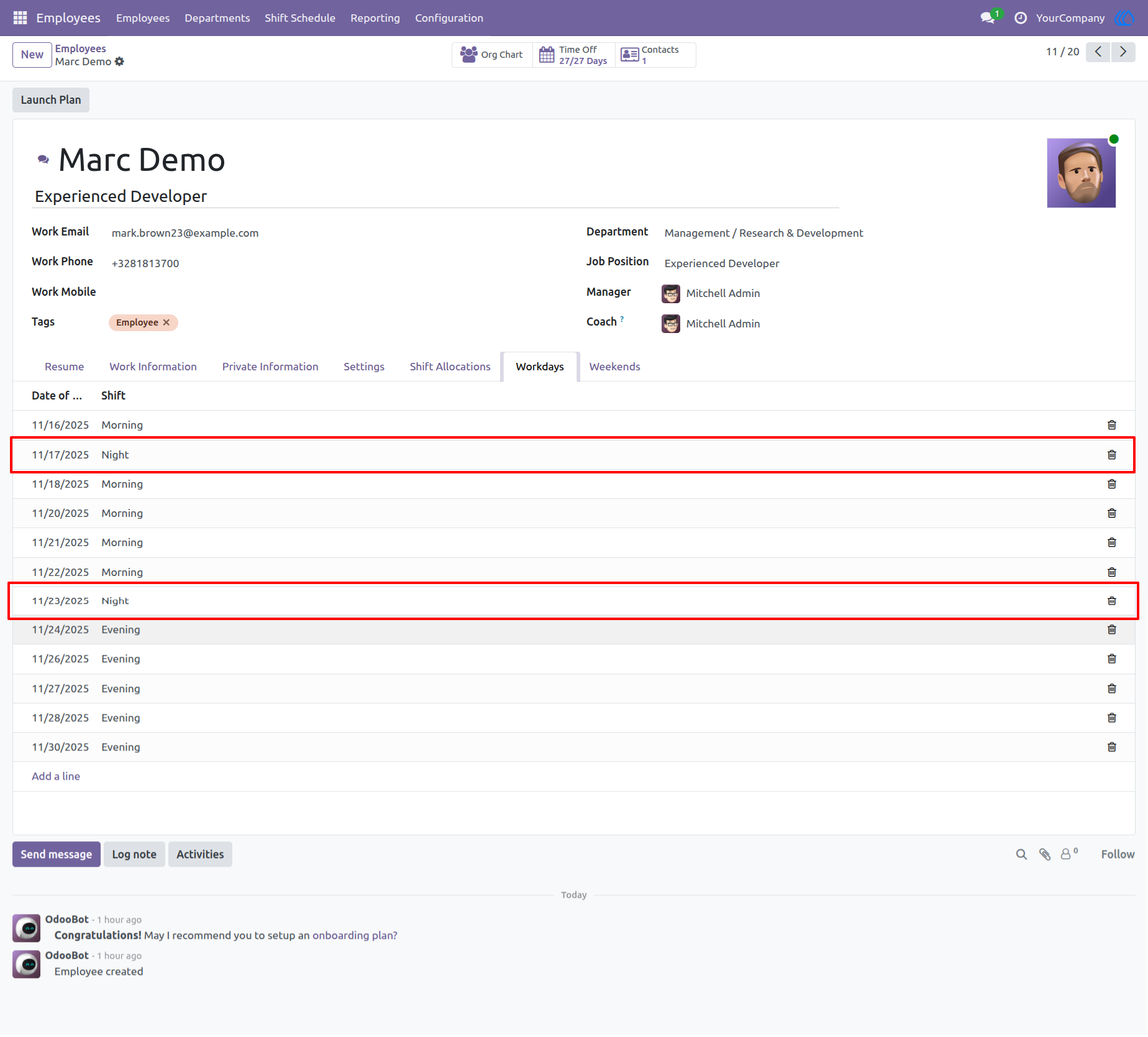
Task: Delete the 11/23/2025 Night shift line
Action: click(x=1111, y=601)
